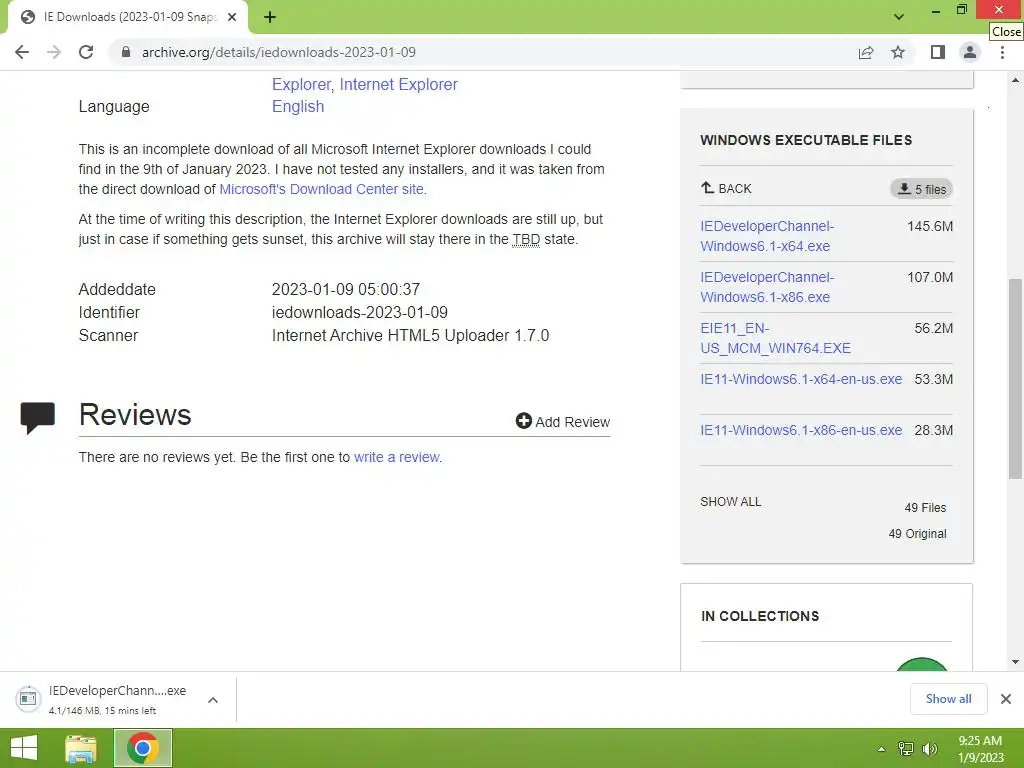Viewport: 1024px width, 768px height.
Task: Open the Explorer topic link
Action: click(x=301, y=84)
